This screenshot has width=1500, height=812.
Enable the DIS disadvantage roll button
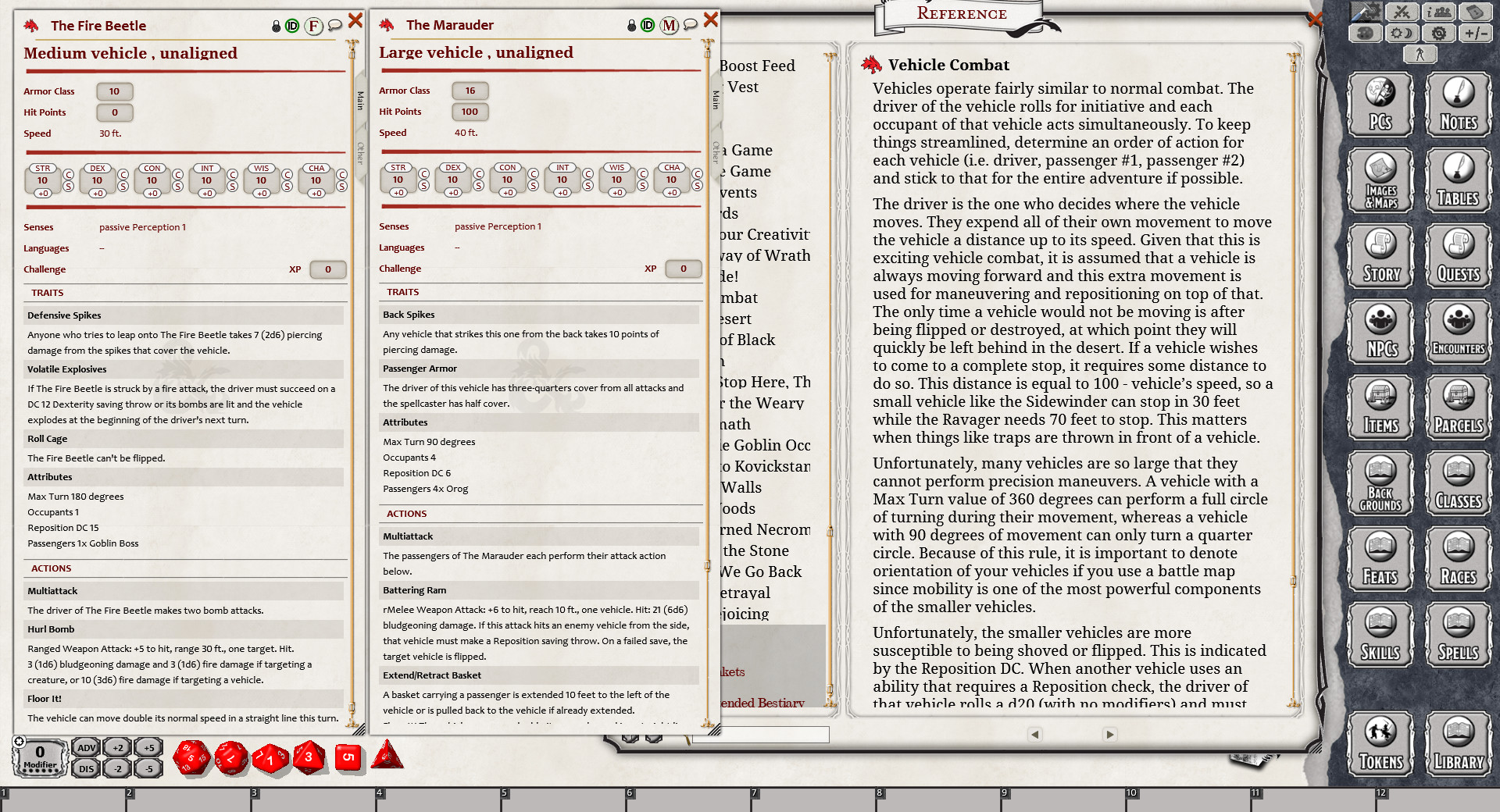[86, 768]
